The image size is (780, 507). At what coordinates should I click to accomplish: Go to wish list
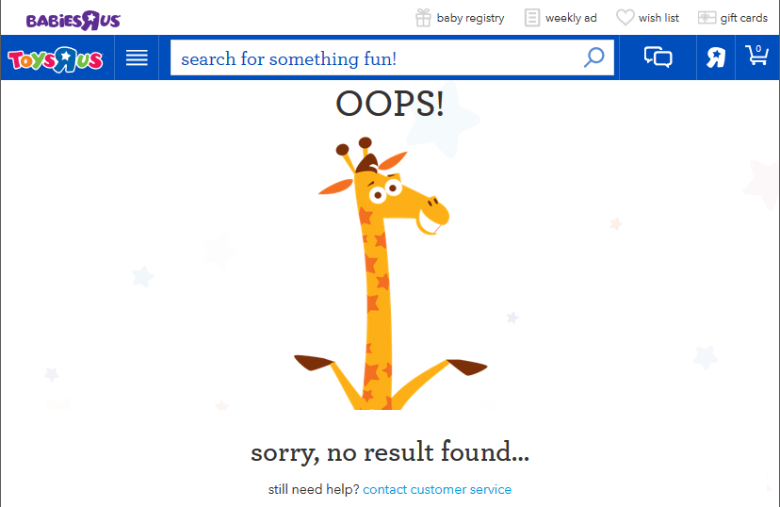click(659, 18)
